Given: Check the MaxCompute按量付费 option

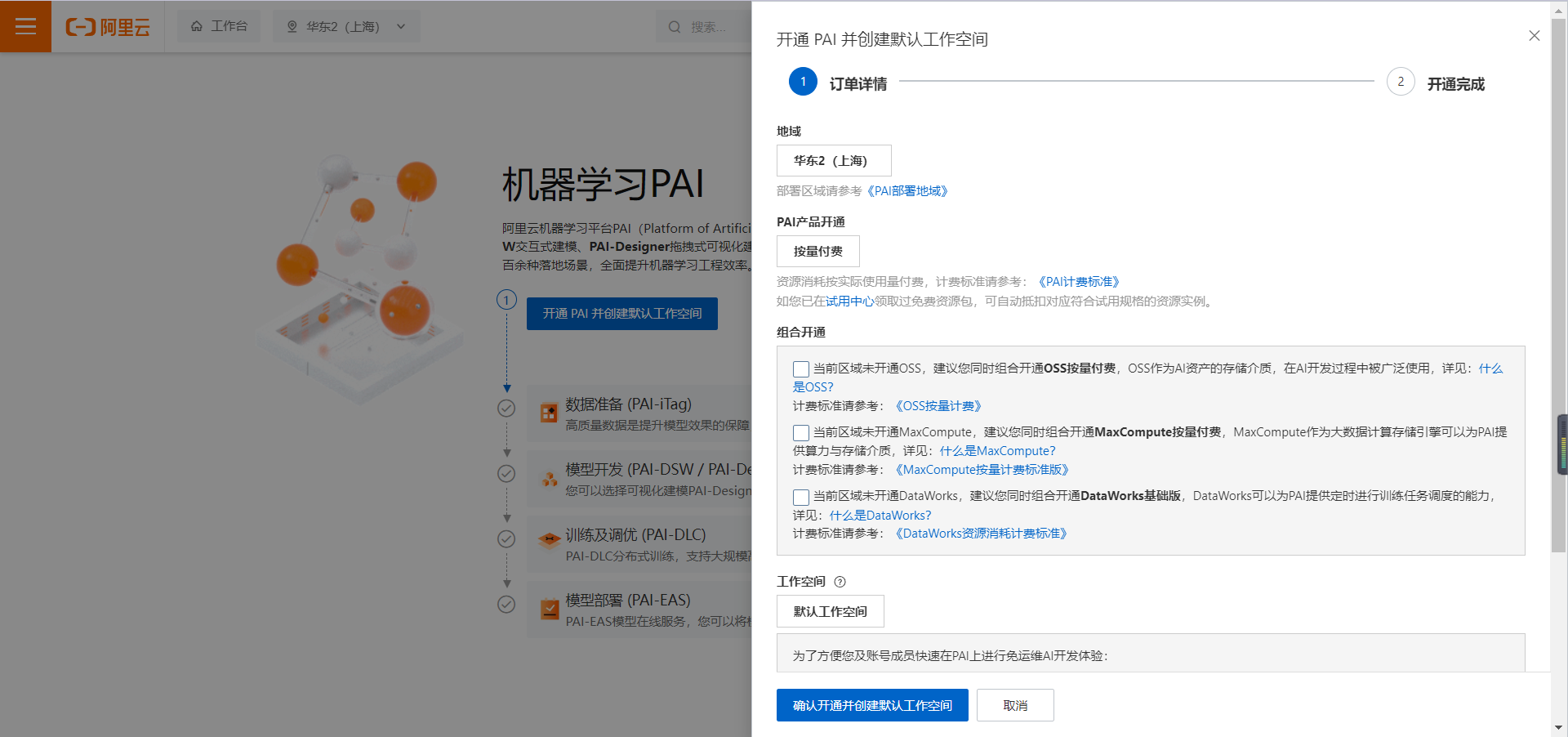Looking at the screenshot, I should (800, 432).
